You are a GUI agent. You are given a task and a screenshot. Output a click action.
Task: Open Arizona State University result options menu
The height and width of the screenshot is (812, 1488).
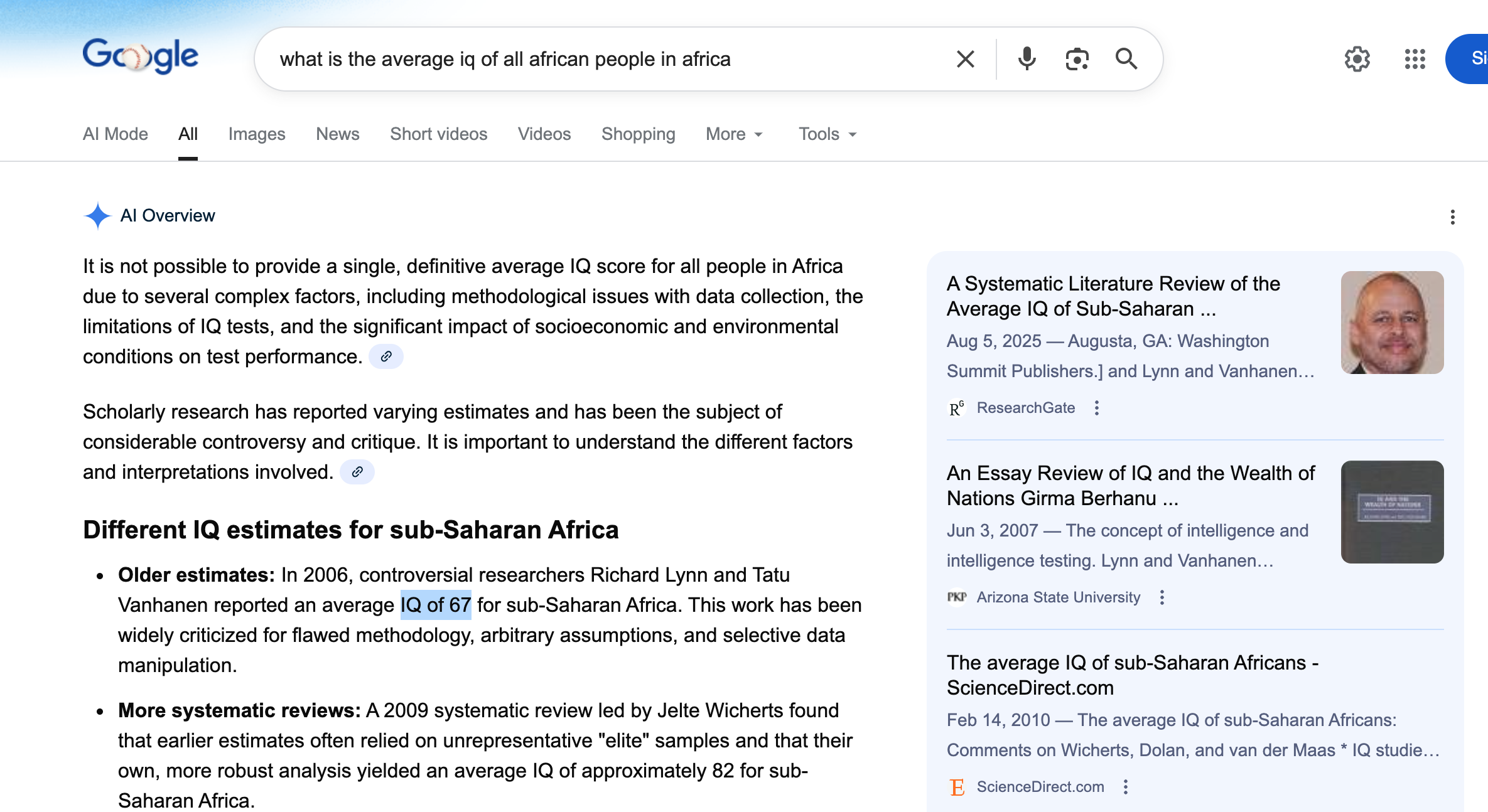click(1162, 597)
